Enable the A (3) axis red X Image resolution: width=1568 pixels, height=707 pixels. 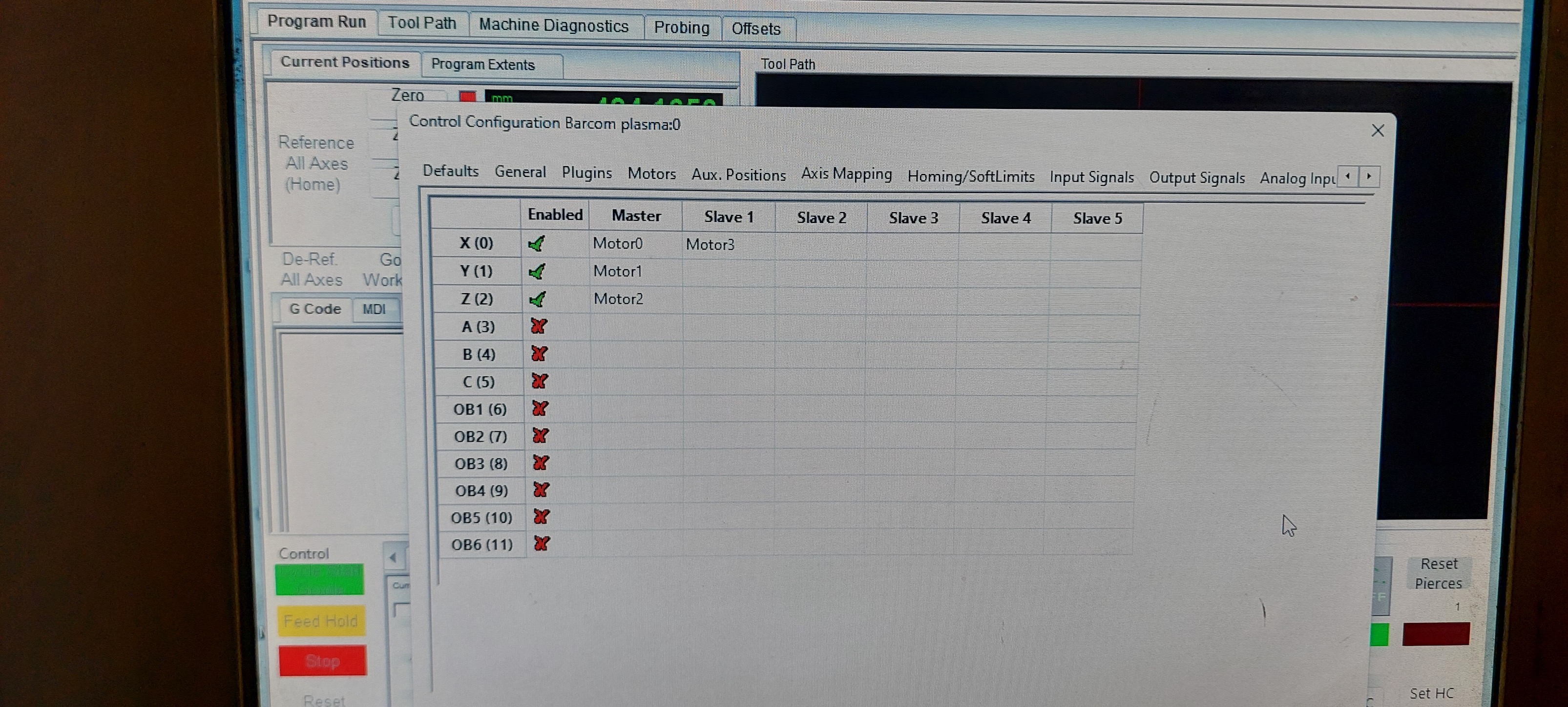pos(538,326)
